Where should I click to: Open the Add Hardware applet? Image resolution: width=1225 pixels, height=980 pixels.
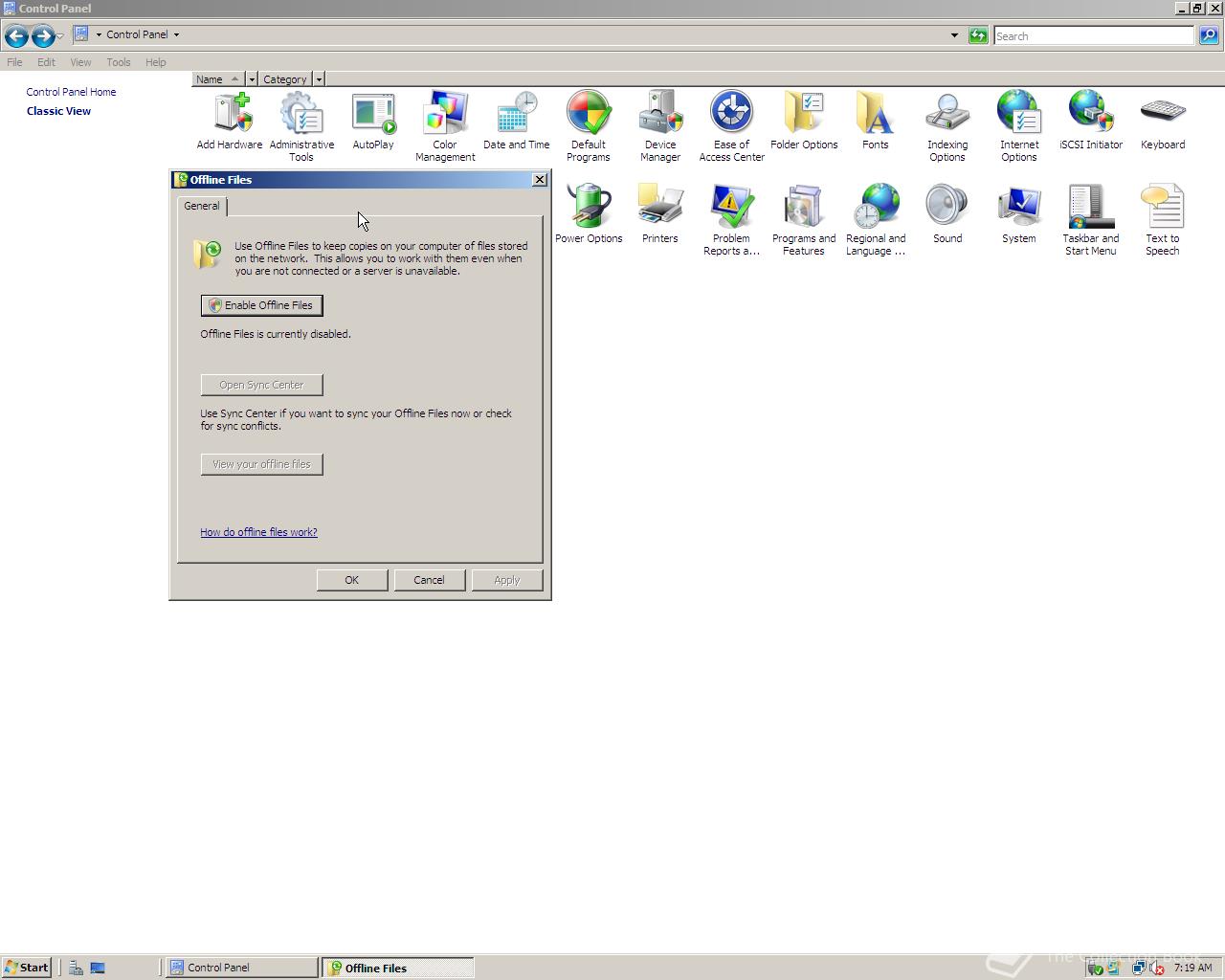[230, 122]
